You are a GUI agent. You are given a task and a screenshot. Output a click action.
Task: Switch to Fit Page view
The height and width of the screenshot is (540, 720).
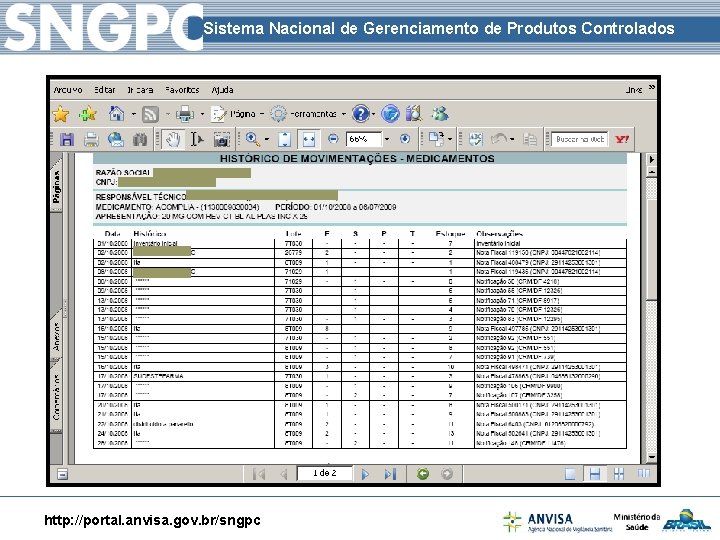285,140
